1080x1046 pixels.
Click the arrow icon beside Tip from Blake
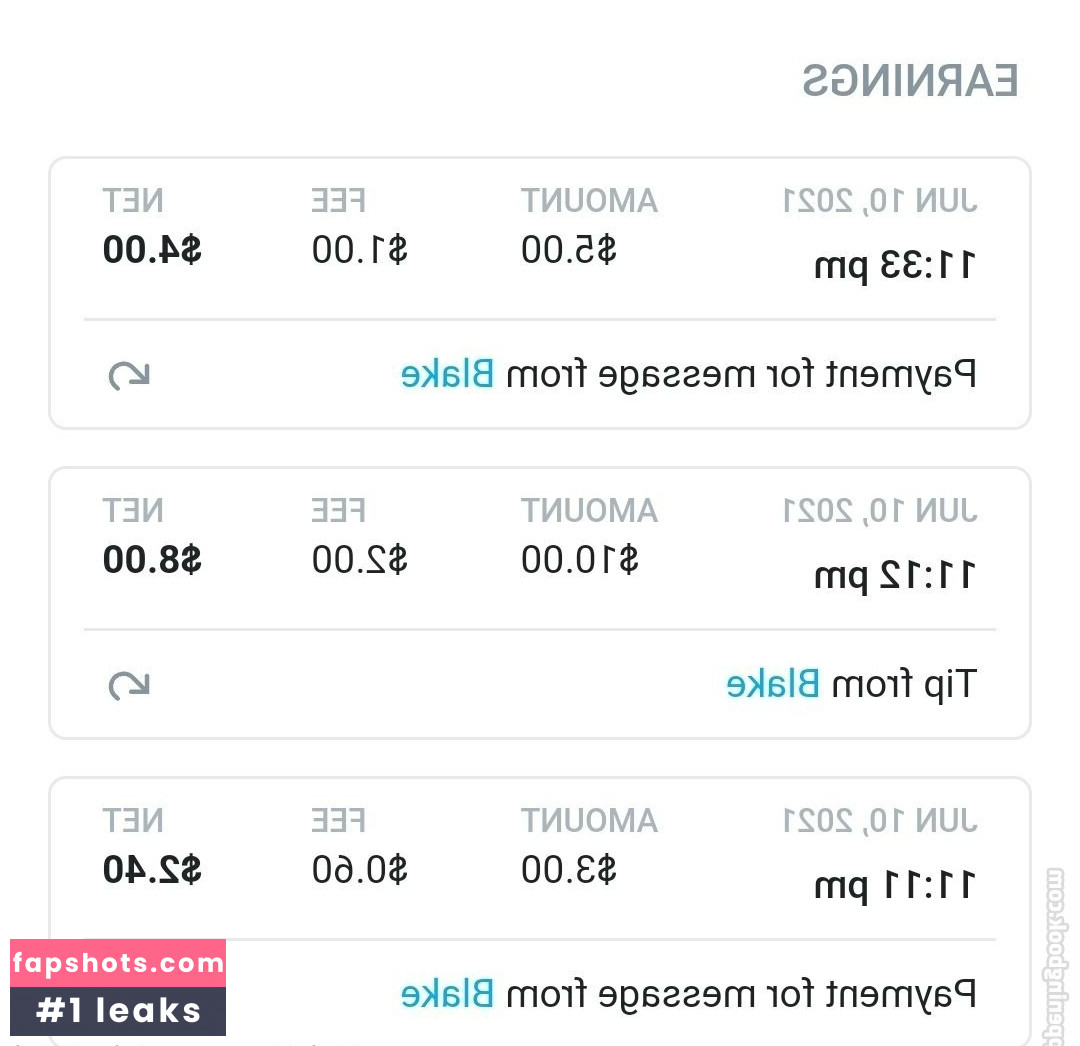[x=129, y=686]
